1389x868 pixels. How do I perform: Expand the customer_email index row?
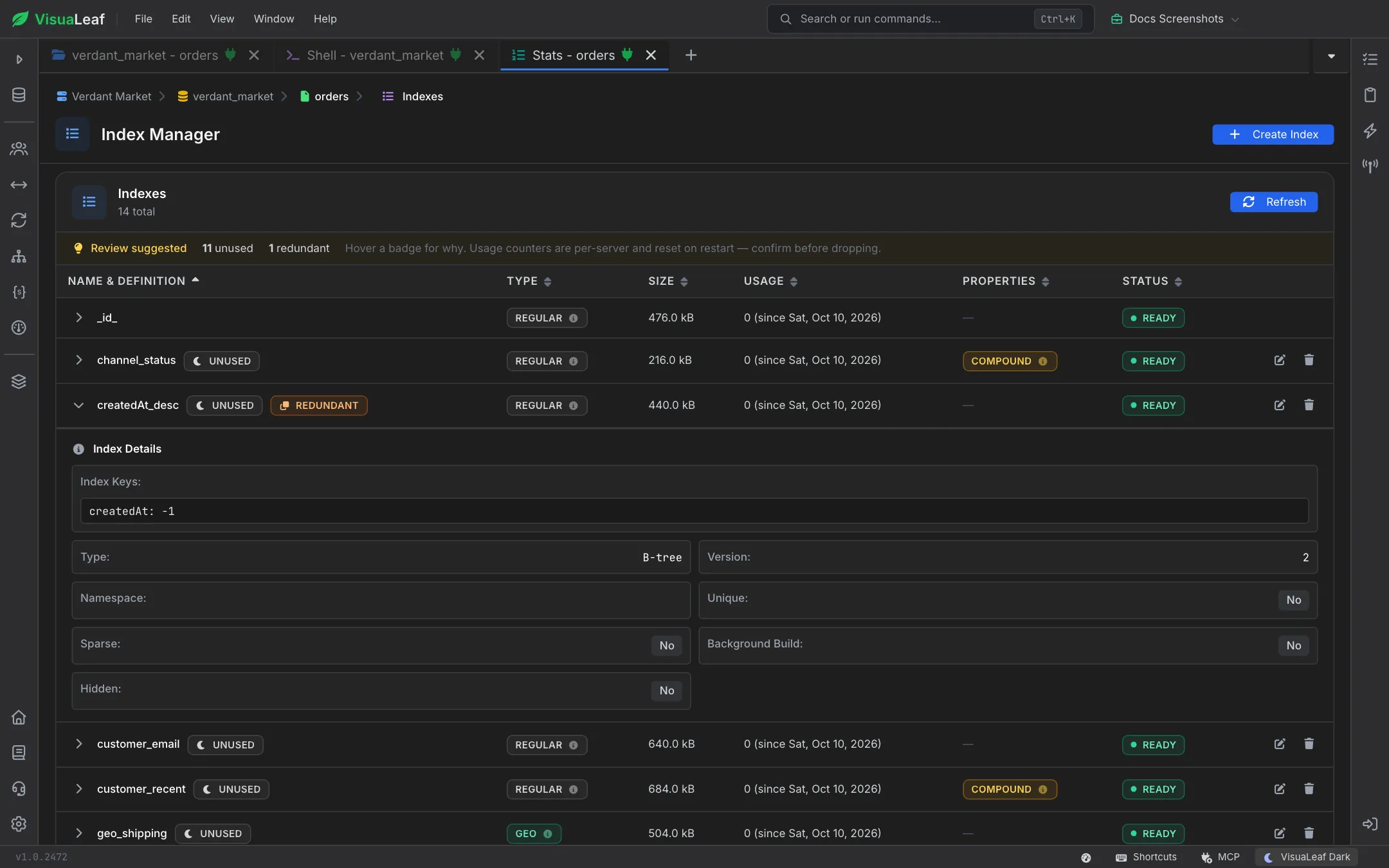pyautogui.click(x=78, y=744)
